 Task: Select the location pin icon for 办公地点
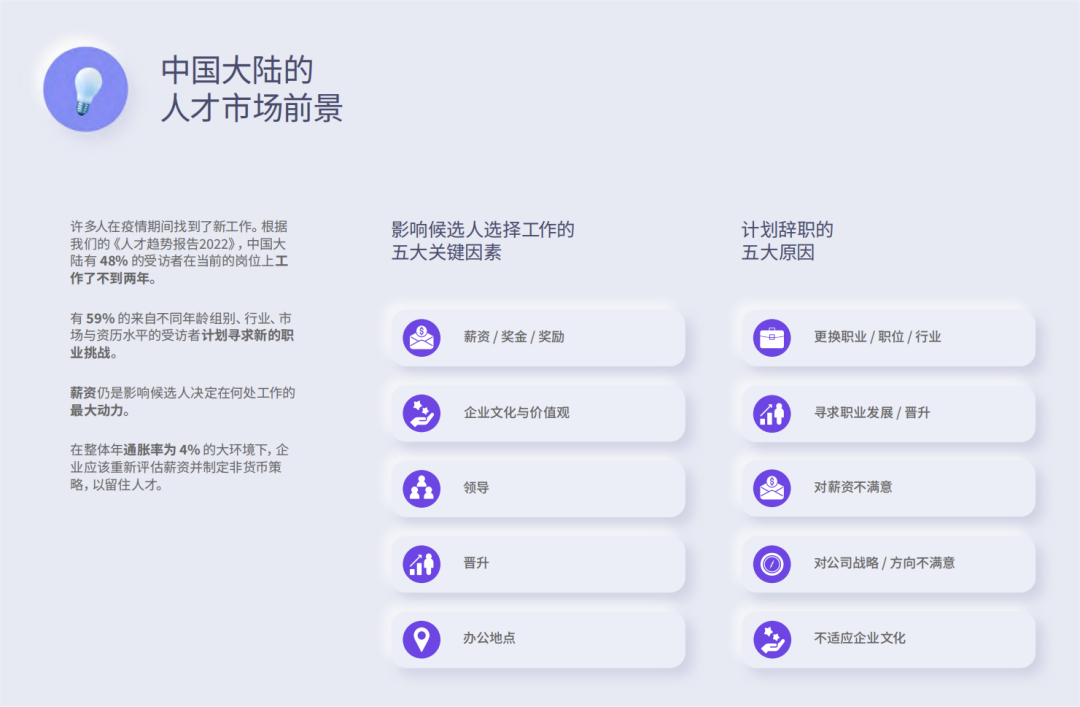pyautogui.click(x=421, y=638)
